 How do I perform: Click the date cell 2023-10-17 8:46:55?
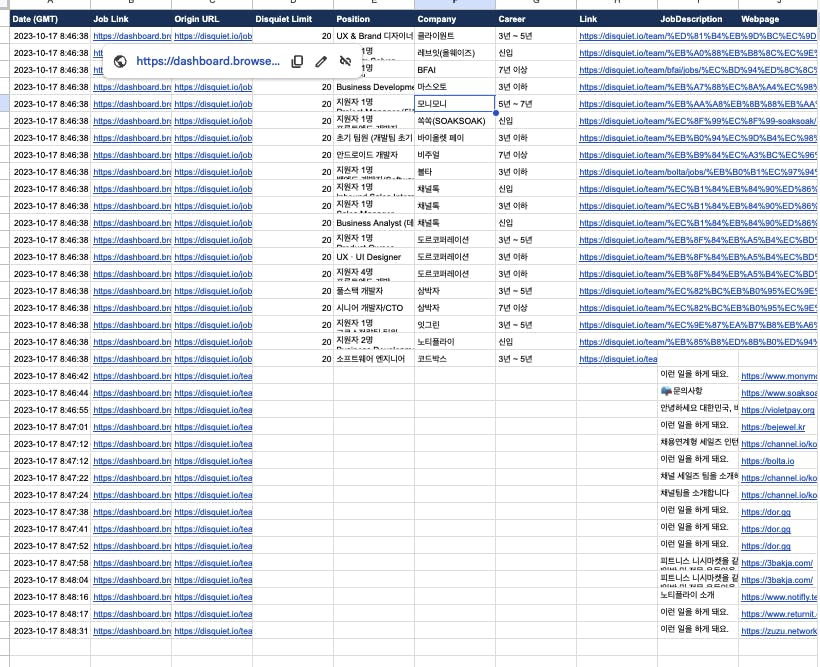[50, 410]
